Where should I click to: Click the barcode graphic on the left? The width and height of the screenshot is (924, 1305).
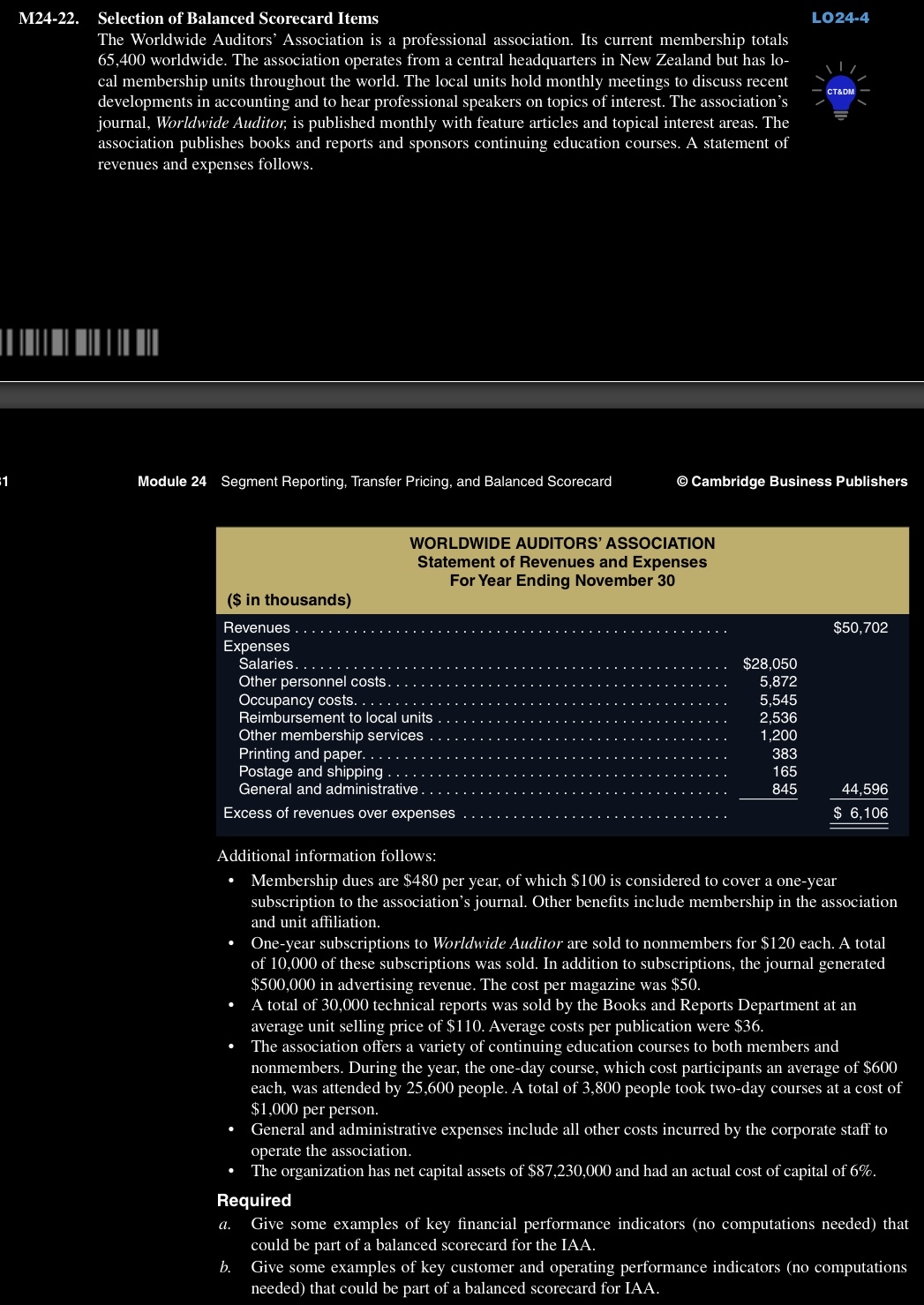[x=79, y=344]
